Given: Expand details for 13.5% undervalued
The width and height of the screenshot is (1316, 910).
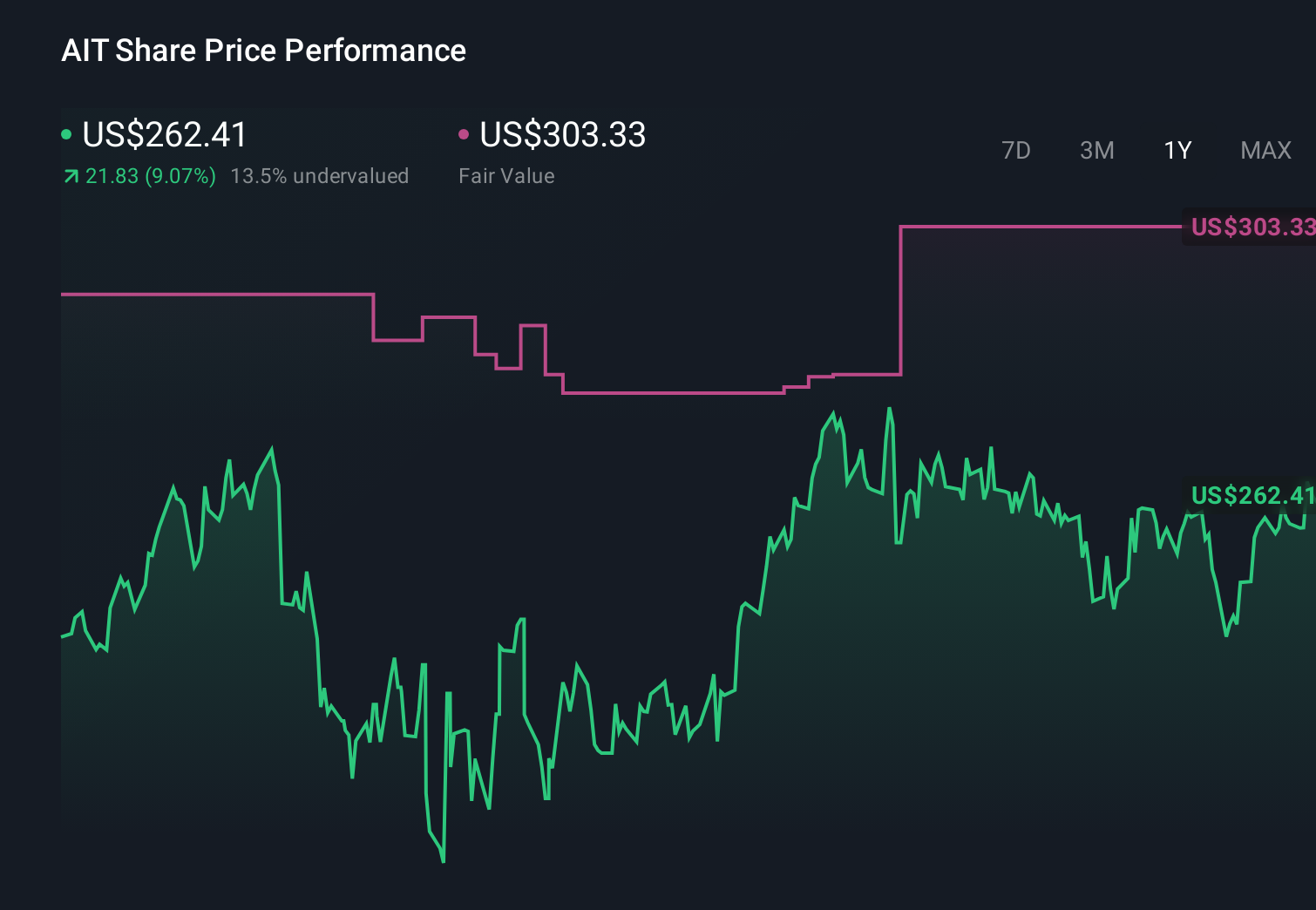Looking at the screenshot, I should click(x=320, y=176).
